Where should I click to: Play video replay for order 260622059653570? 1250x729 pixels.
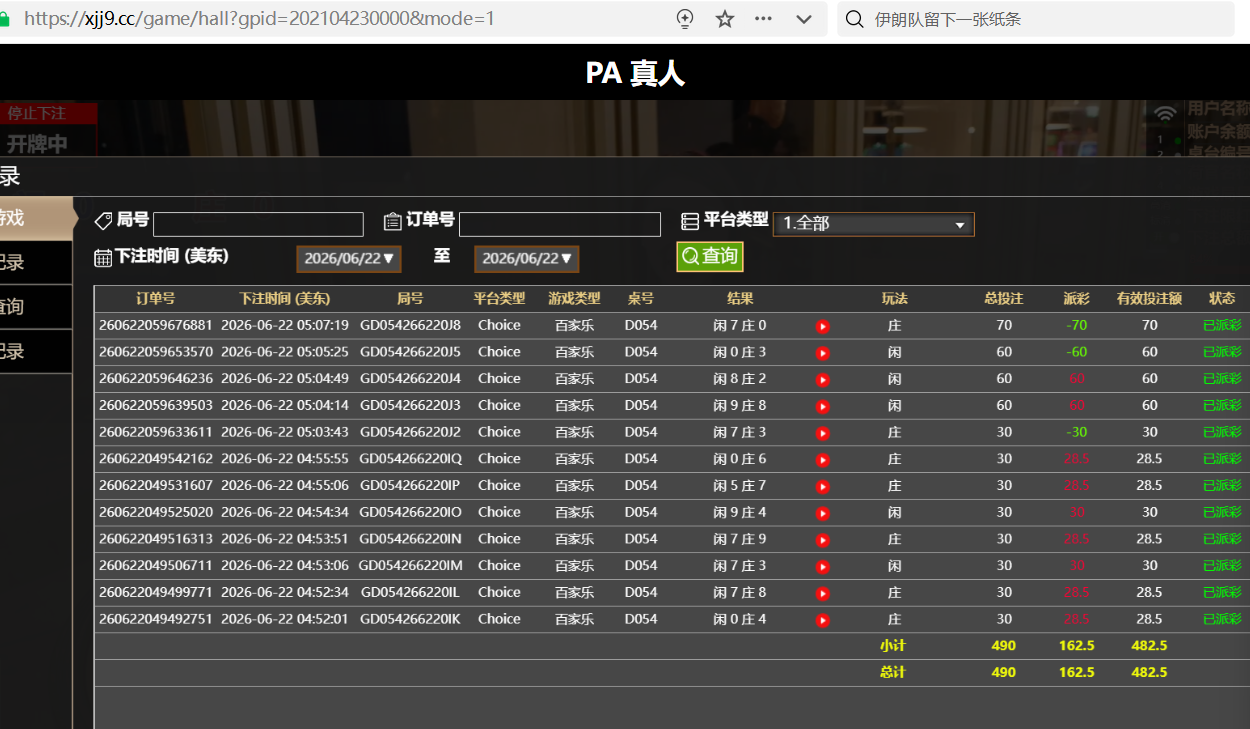822,353
